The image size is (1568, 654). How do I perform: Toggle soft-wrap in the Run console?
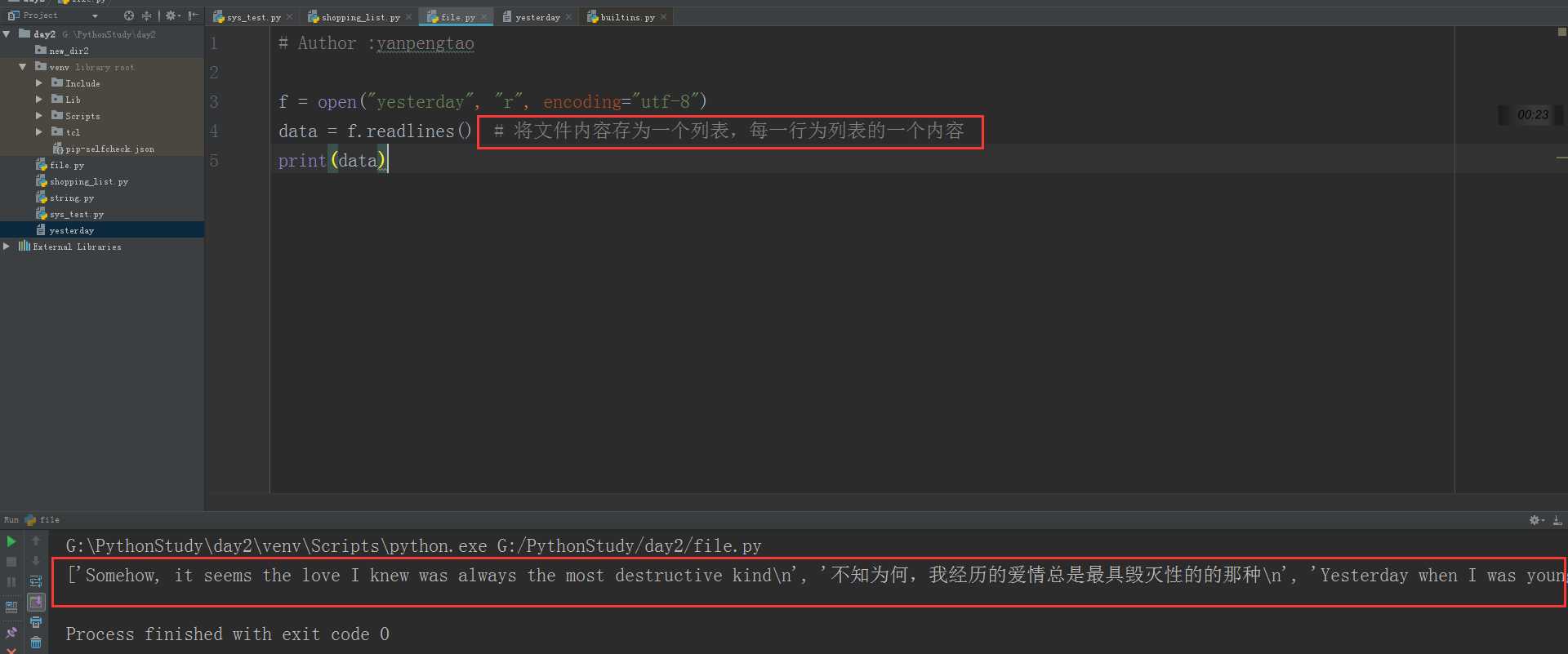point(36,581)
